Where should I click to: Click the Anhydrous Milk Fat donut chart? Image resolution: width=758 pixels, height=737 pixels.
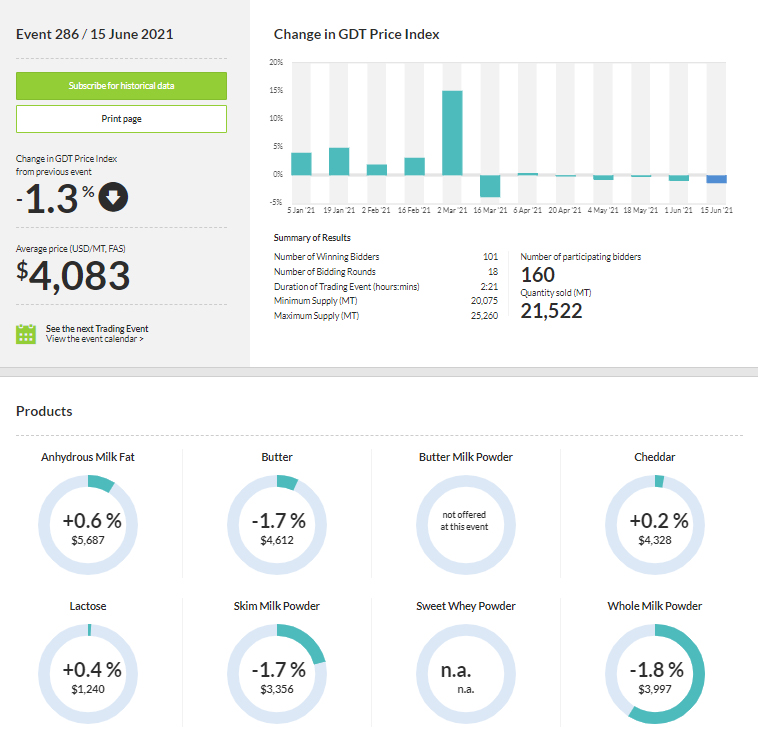(88, 525)
